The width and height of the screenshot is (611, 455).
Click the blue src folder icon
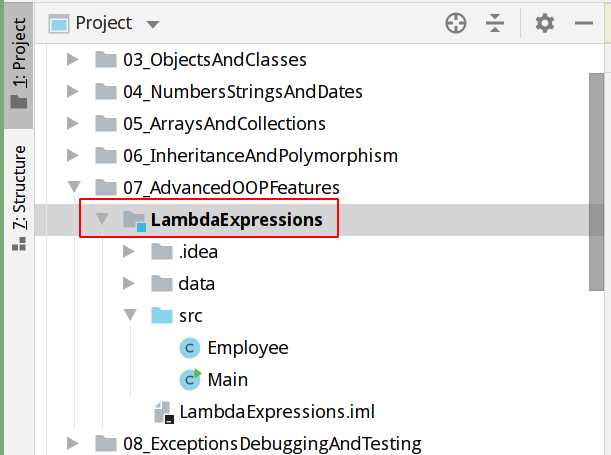[162, 316]
